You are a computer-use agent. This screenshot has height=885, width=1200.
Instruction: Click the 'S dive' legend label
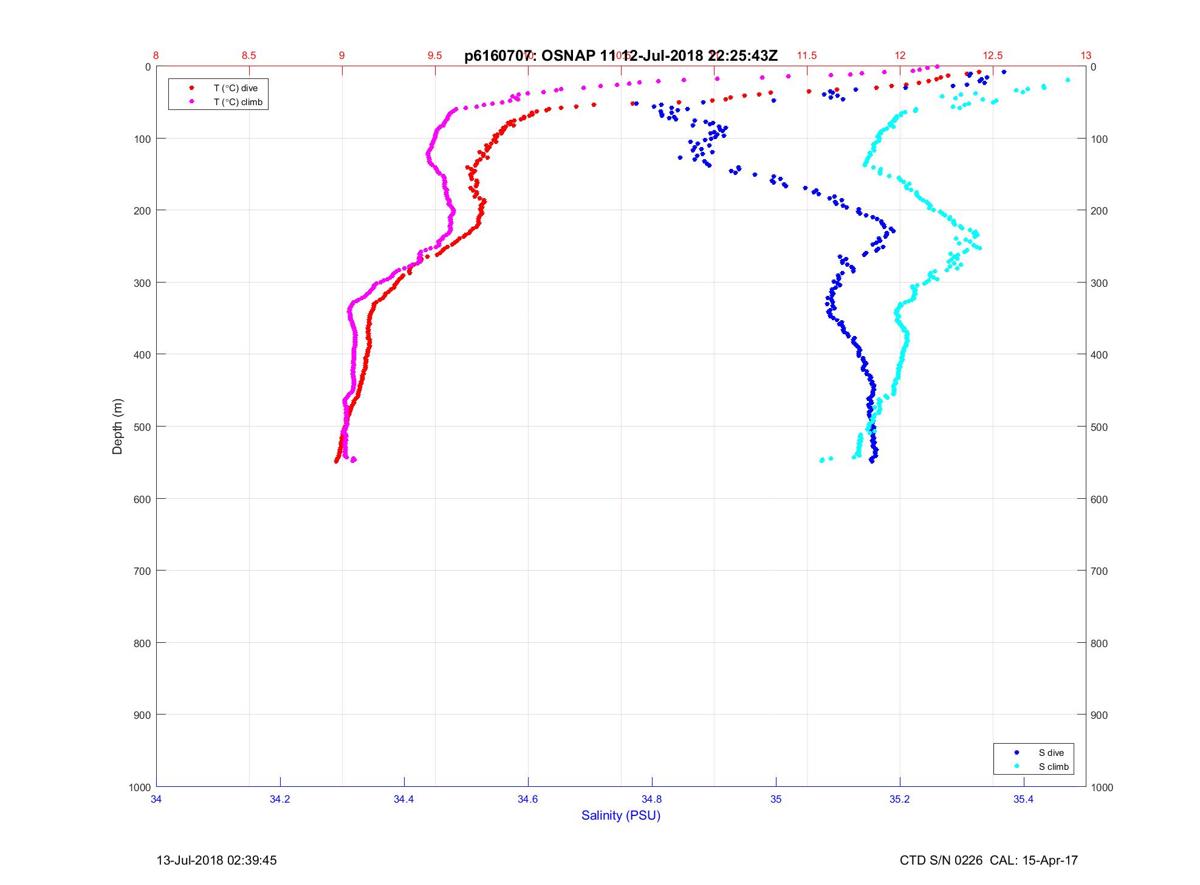point(1051,752)
